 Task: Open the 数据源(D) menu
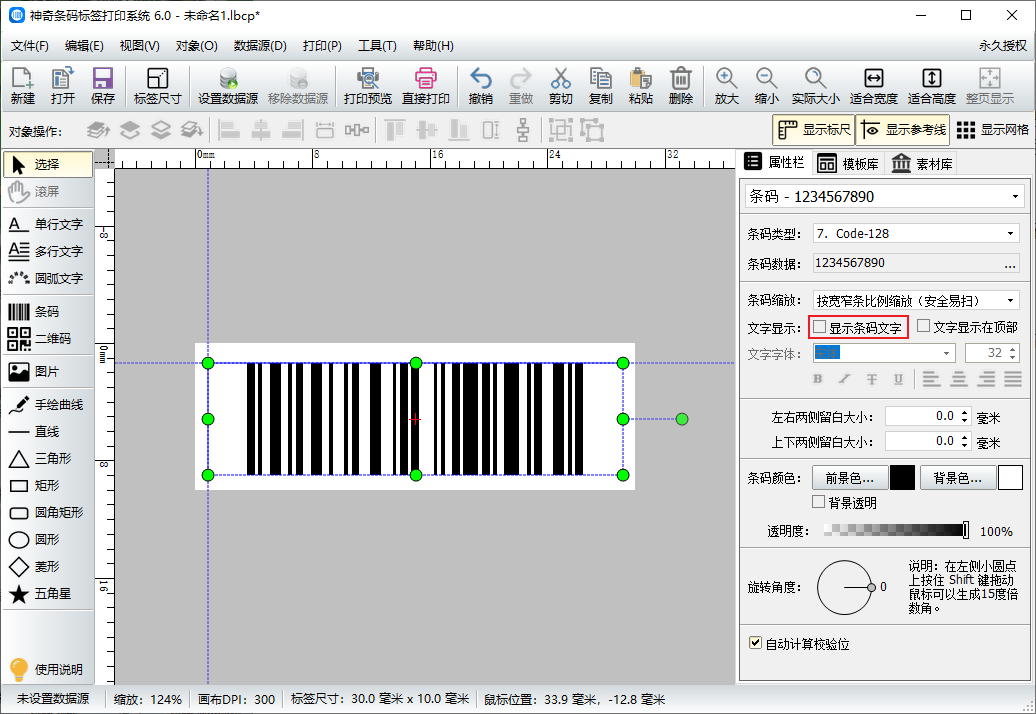pyautogui.click(x=260, y=46)
